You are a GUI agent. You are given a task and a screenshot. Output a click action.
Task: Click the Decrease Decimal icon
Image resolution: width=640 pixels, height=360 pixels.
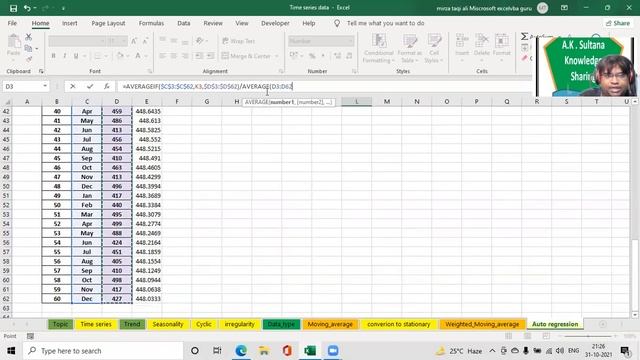349,56
